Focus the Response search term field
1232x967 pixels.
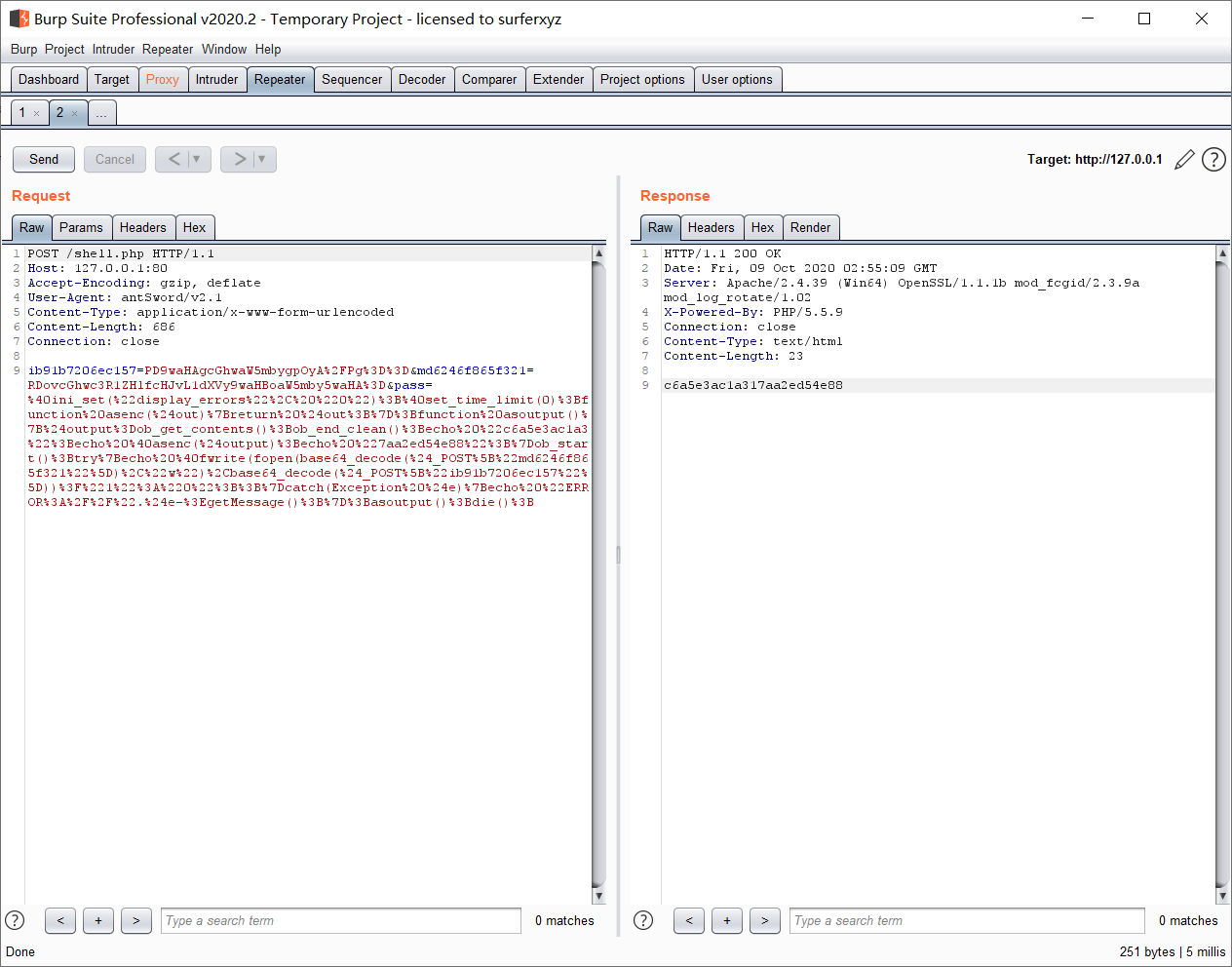tap(969, 920)
